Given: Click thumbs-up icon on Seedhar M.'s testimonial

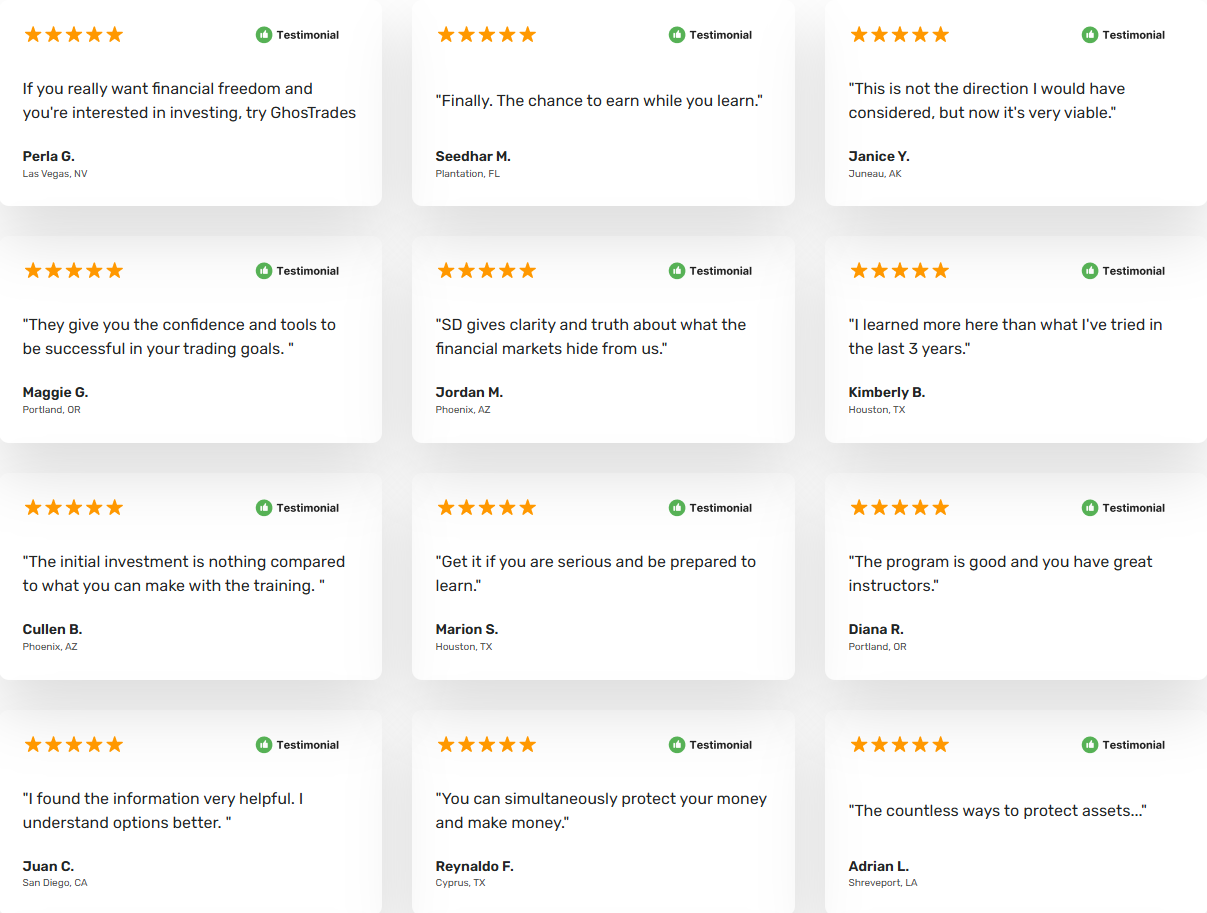Looking at the screenshot, I should pyautogui.click(x=677, y=35).
